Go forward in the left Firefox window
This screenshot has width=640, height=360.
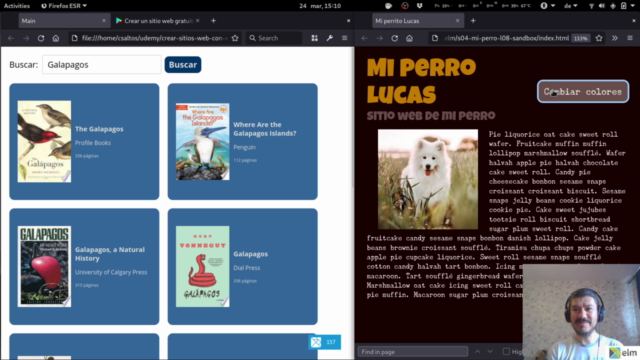point(26,38)
